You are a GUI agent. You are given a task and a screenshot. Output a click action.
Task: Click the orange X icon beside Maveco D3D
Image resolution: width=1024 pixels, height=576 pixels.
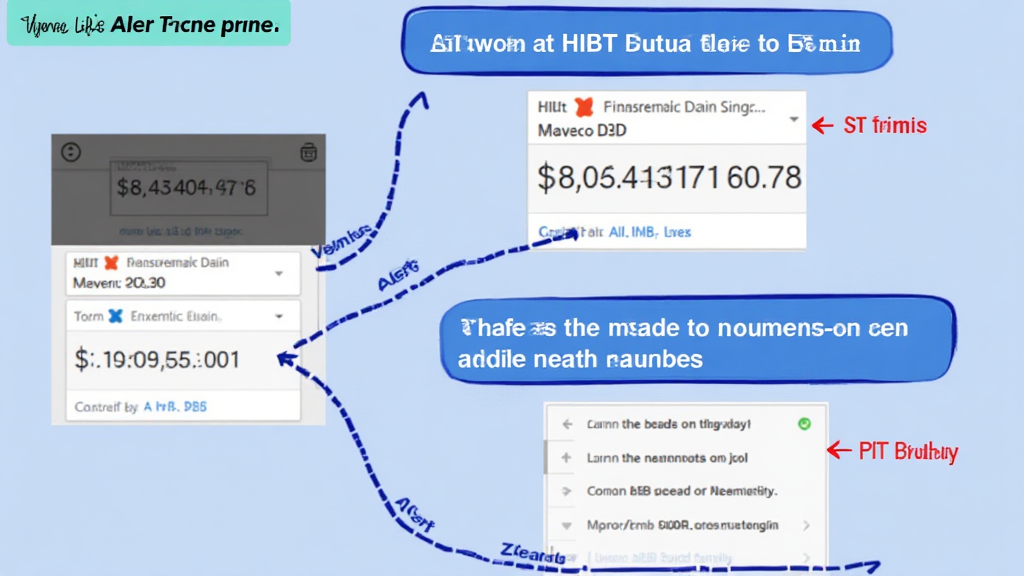586,107
